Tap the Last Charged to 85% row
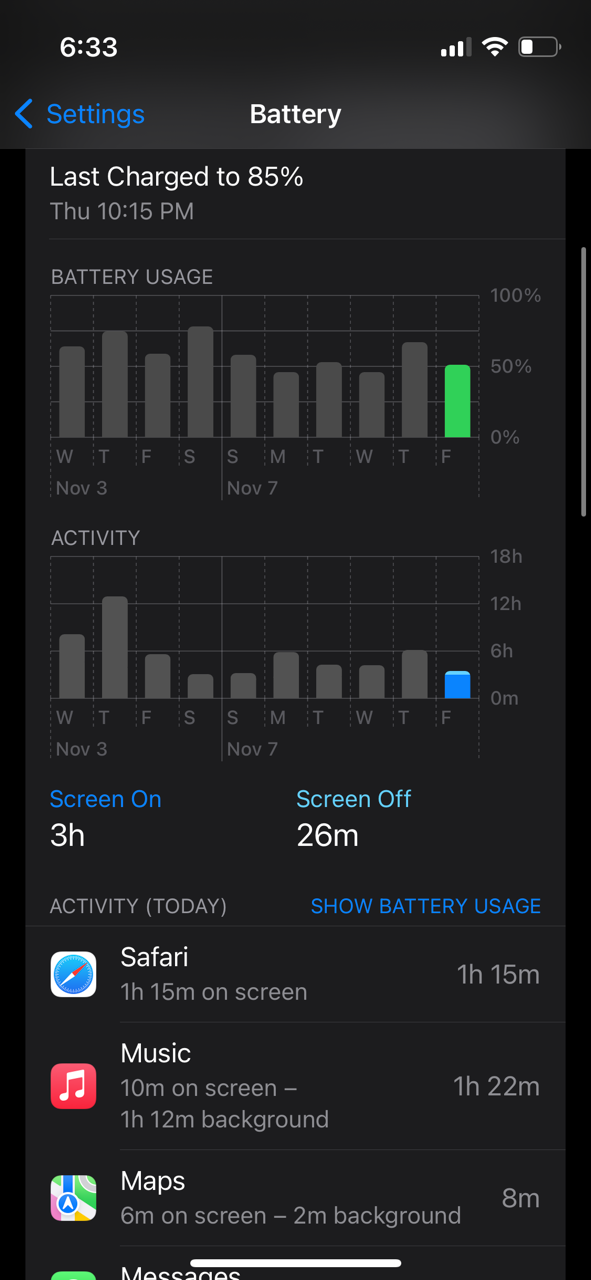 click(295, 194)
